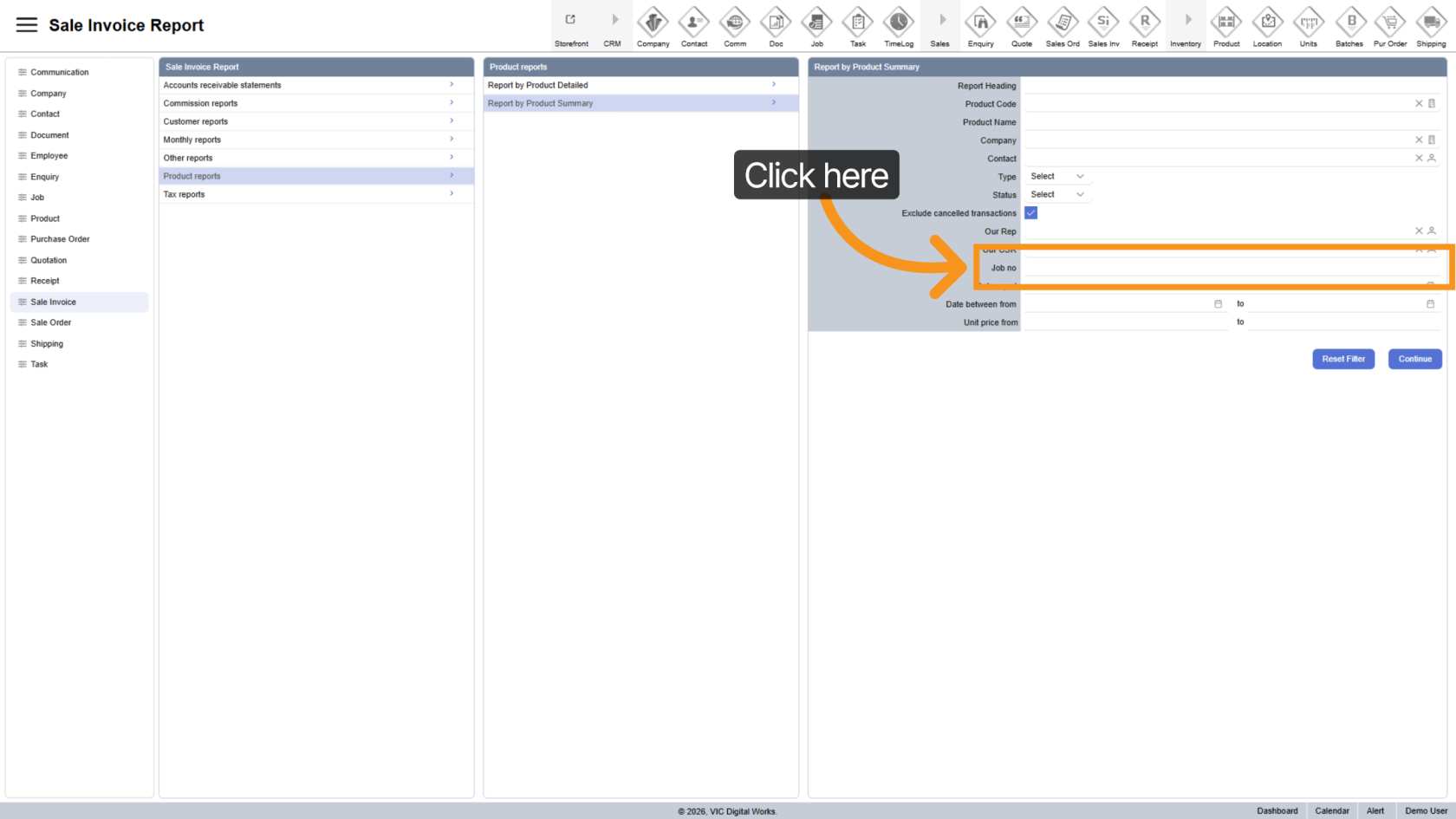Image resolution: width=1456 pixels, height=819 pixels.
Task: Open the Receipt toolbar icon
Action: [1144, 23]
